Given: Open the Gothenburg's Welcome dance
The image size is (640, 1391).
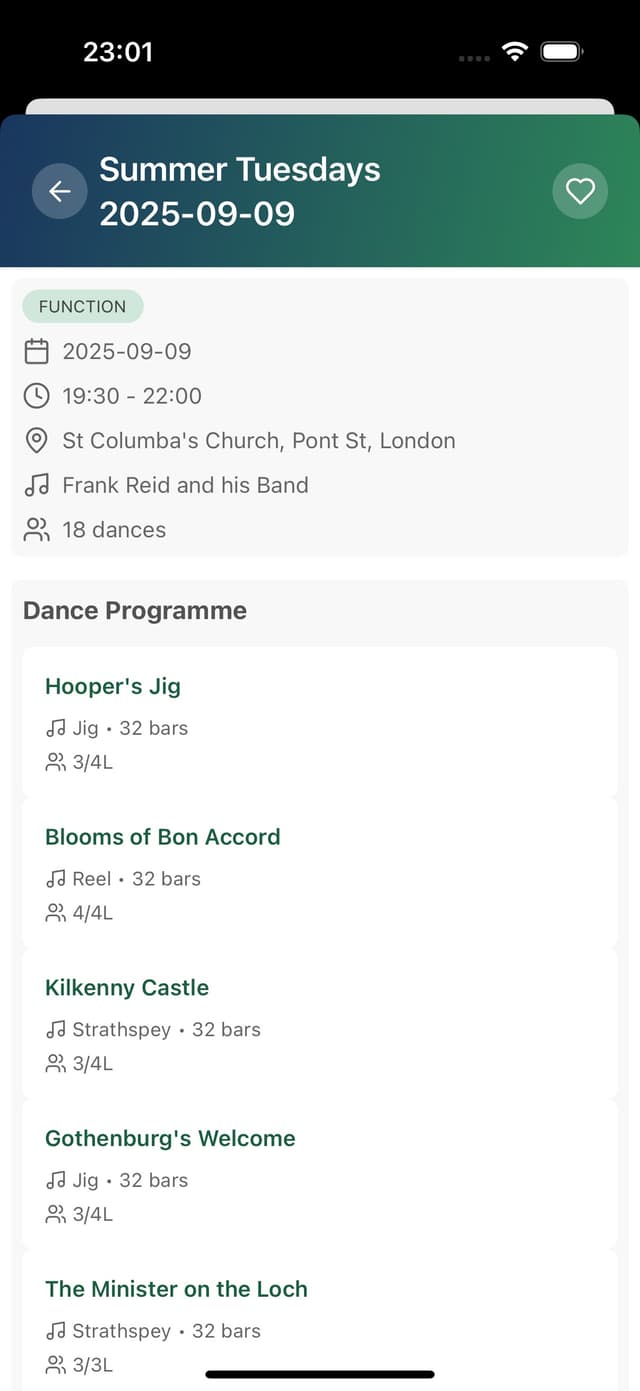Looking at the screenshot, I should pyautogui.click(x=170, y=1138).
